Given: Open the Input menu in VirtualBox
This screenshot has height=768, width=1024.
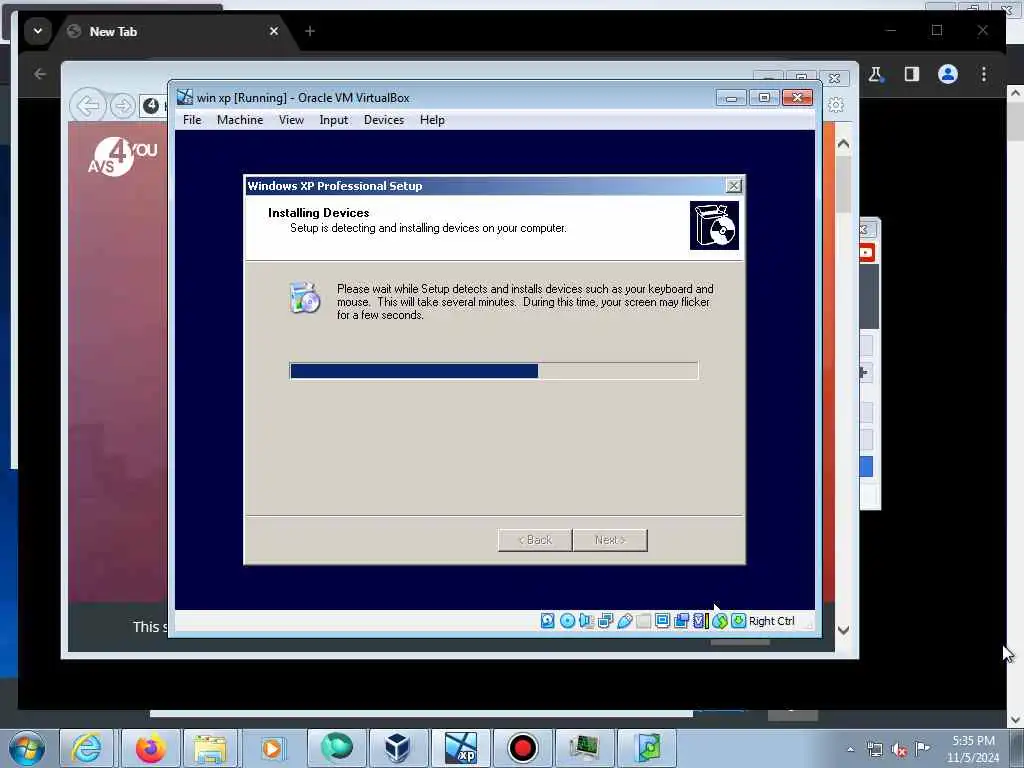Looking at the screenshot, I should [334, 120].
